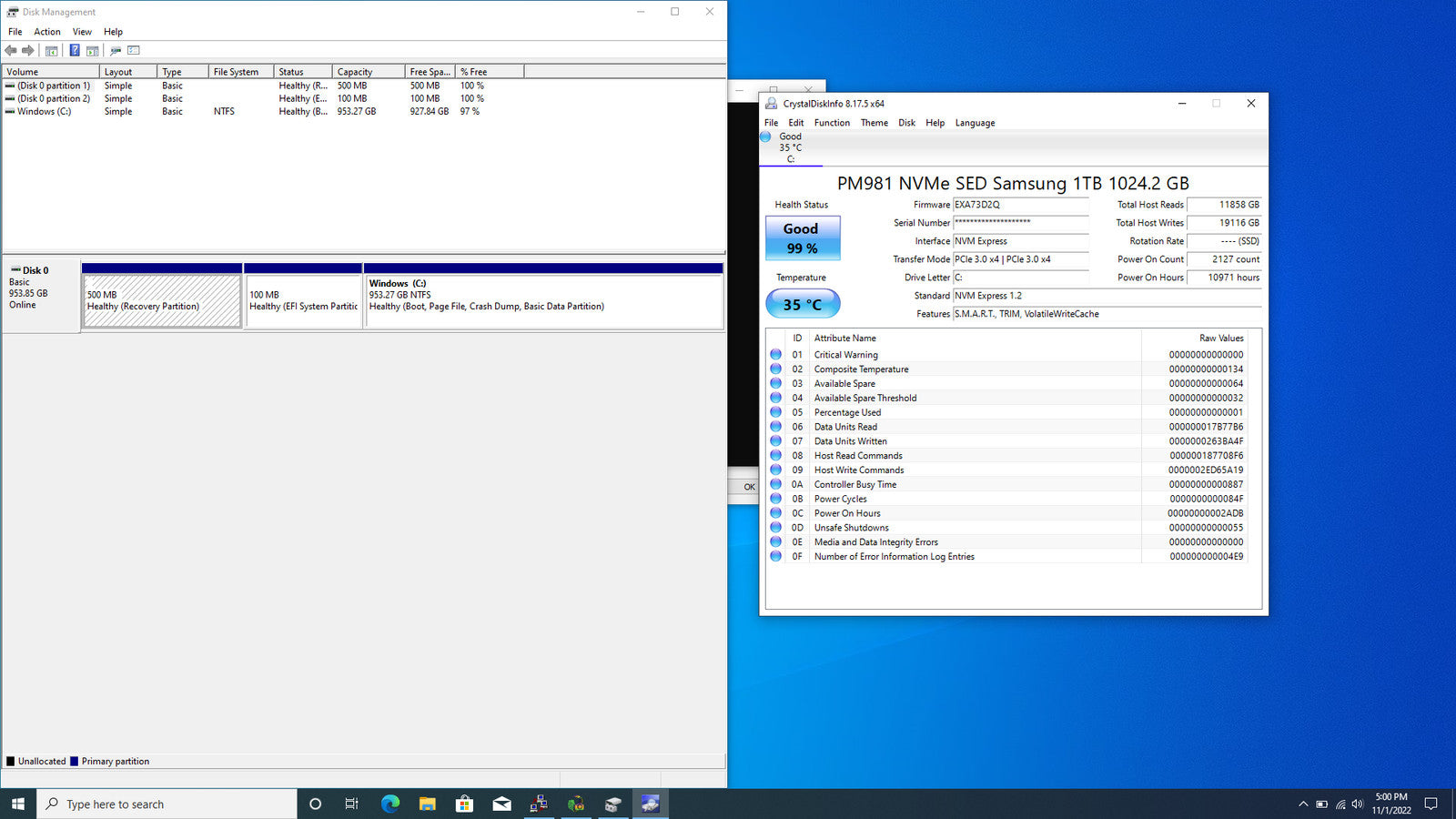
Task: Select the Disk 0 label box
Action: [x=41, y=295]
